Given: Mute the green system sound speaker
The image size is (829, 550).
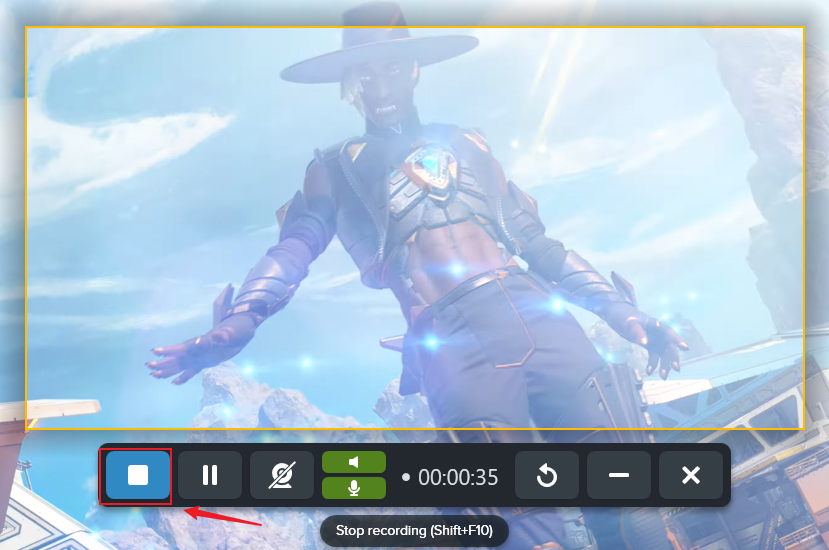Looking at the screenshot, I should click(x=353, y=462).
